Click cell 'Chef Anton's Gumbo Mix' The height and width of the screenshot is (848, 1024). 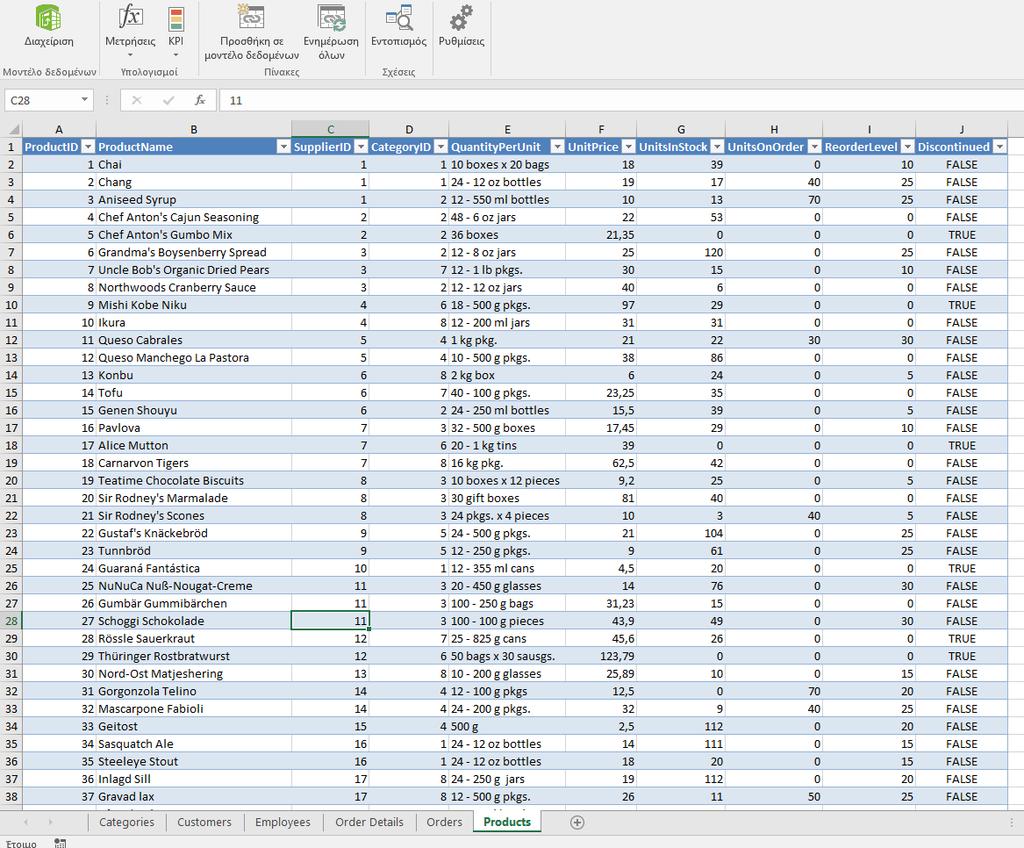(x=193, y=235)
